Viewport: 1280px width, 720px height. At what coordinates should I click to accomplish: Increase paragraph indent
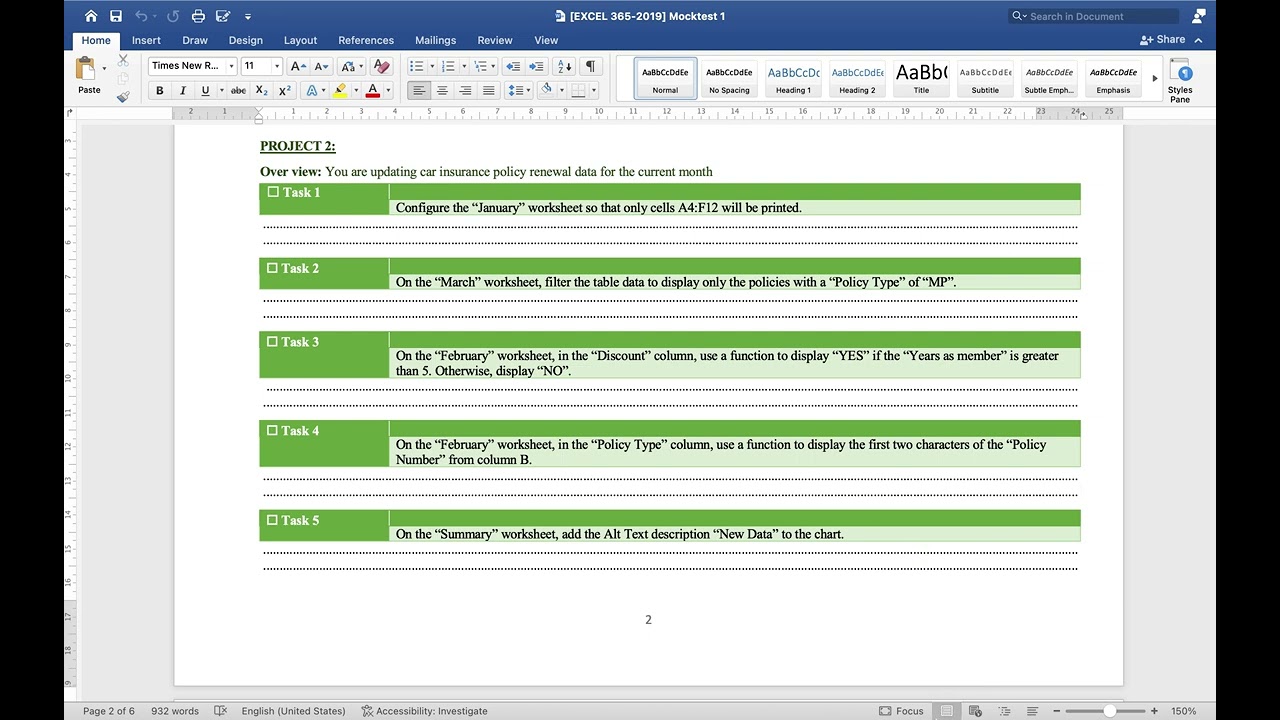tap(536, 66)
